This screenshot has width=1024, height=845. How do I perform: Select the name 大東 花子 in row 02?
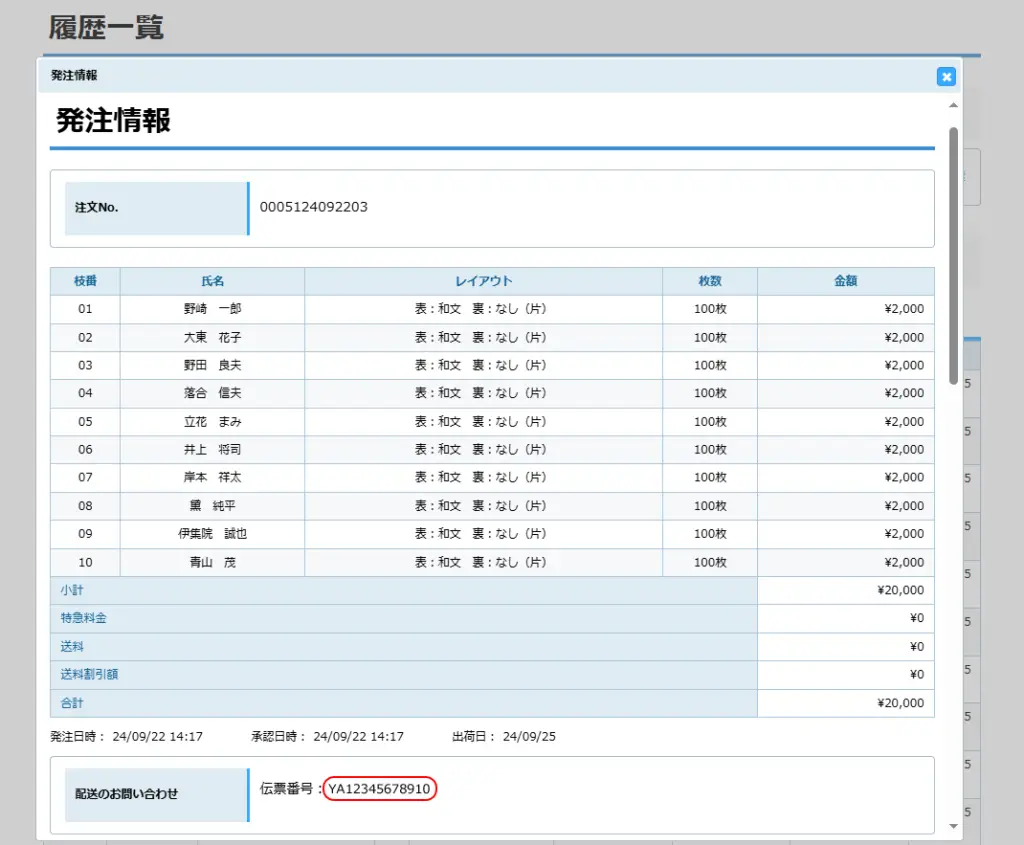click(212, 337)
